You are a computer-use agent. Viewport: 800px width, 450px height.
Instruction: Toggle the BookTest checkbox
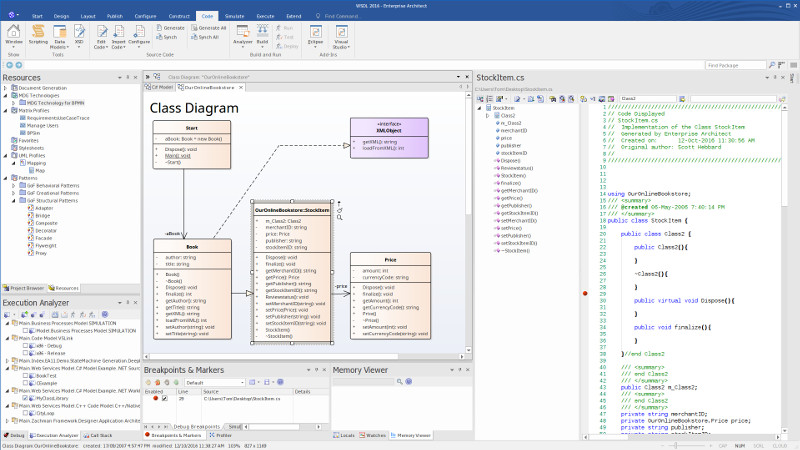click(x=26, y=376)
